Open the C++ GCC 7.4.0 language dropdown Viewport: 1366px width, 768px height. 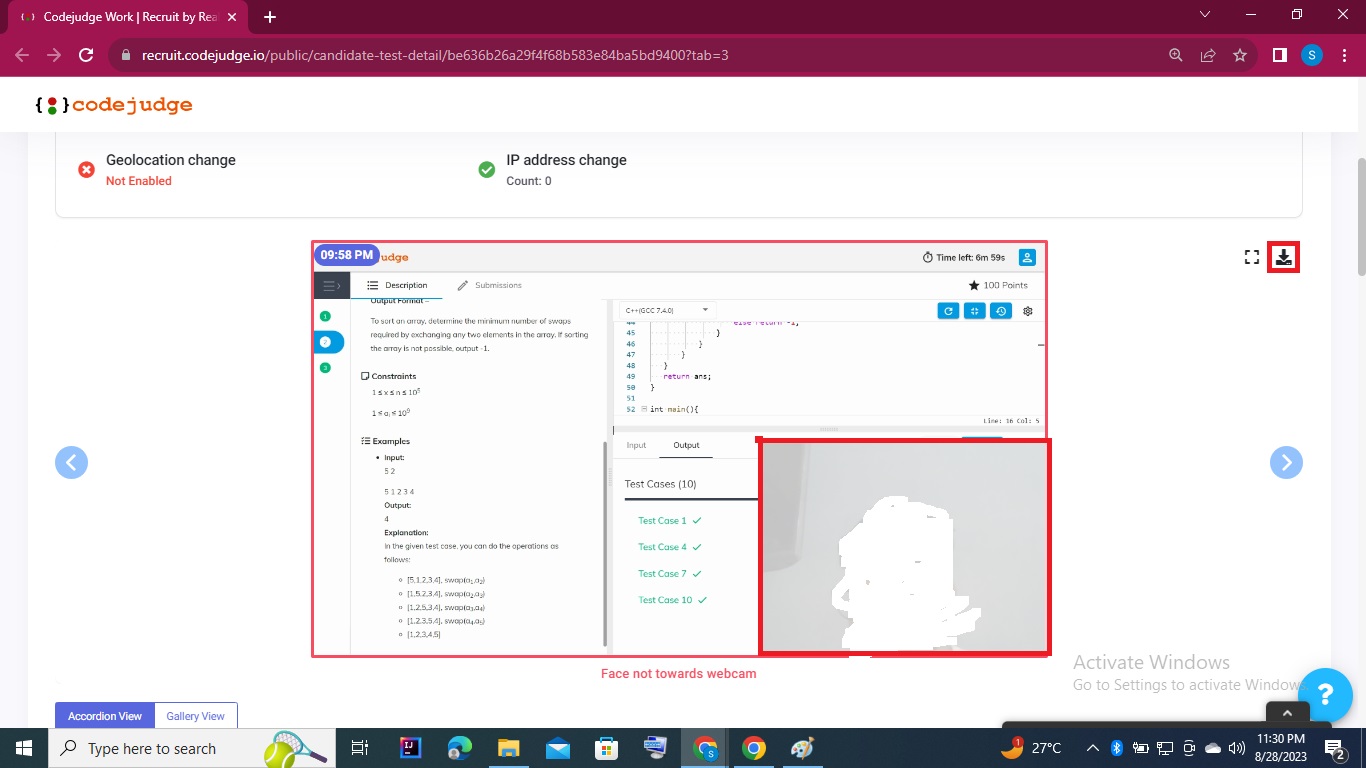(665, 310)
